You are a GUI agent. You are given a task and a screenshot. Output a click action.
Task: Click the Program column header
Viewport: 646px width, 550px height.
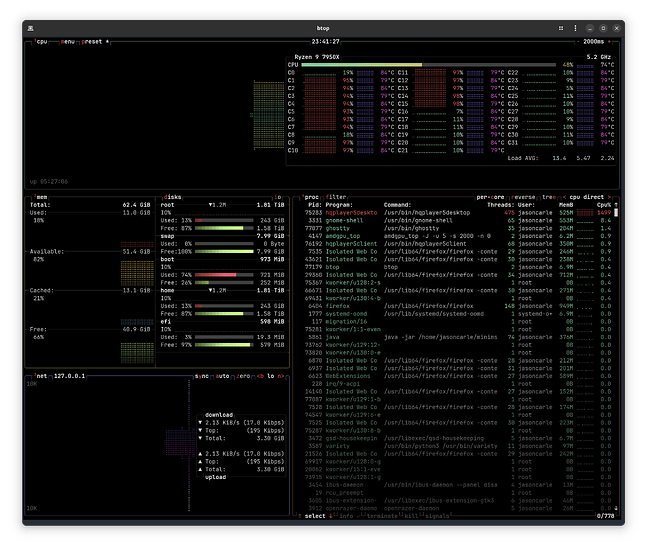click(341, 205)
